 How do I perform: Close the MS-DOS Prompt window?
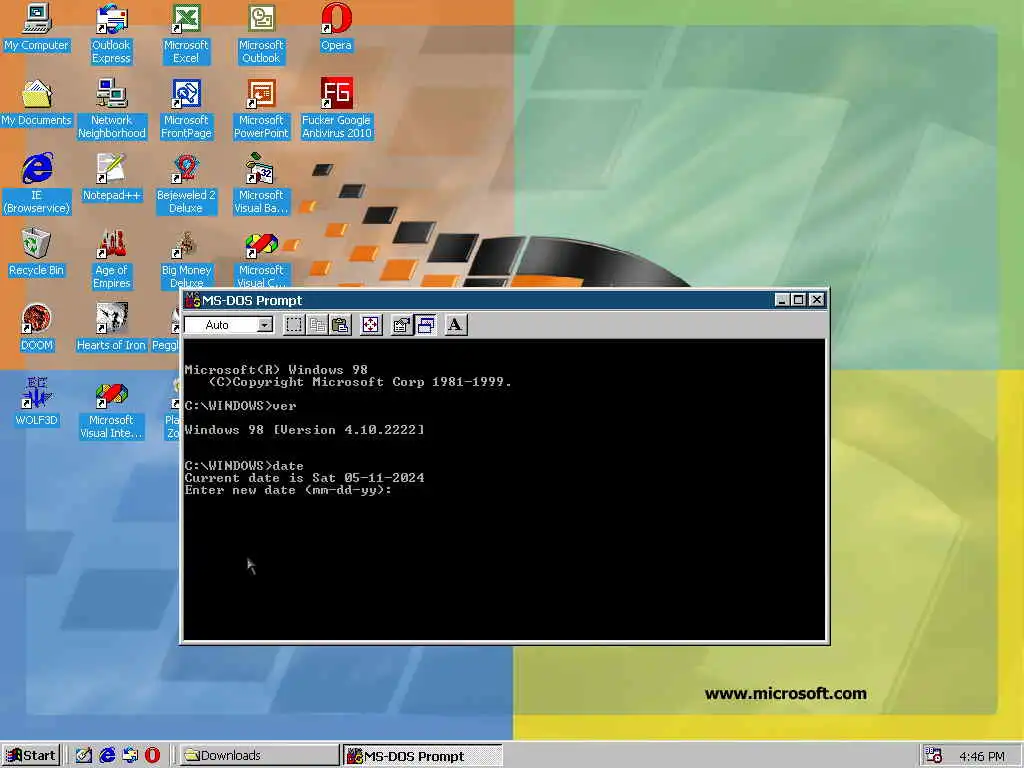coord(816,300)
